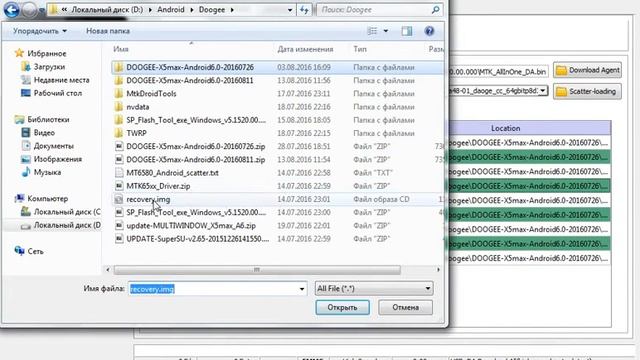Open the help question mark icon
Image resolution: width=640 pixels, height=360 pixels.
(429, 31)
